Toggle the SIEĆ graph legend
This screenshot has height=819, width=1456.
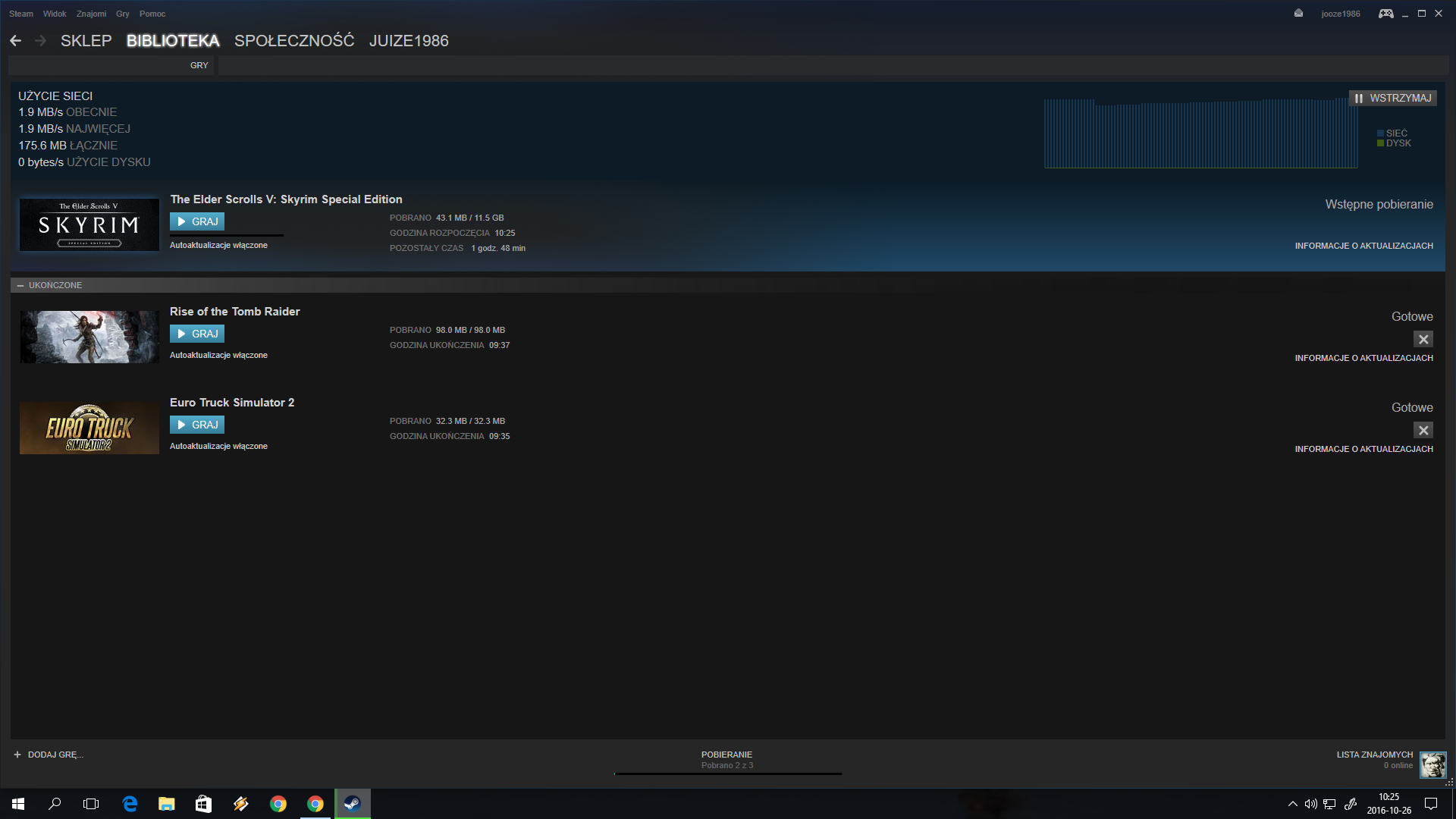pyautogui.click(x=1392, y=133)
